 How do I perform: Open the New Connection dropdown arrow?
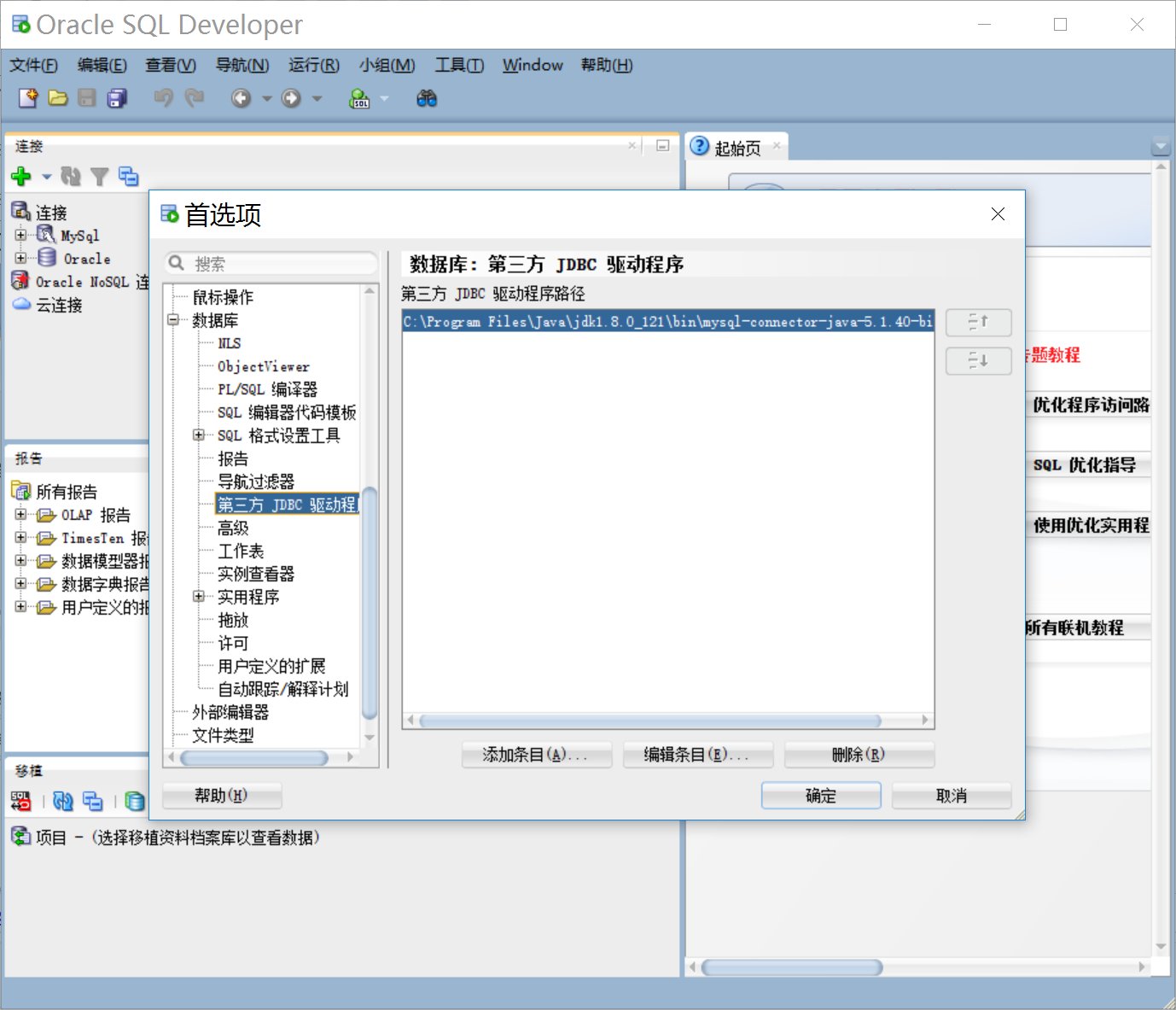(47, 177)
